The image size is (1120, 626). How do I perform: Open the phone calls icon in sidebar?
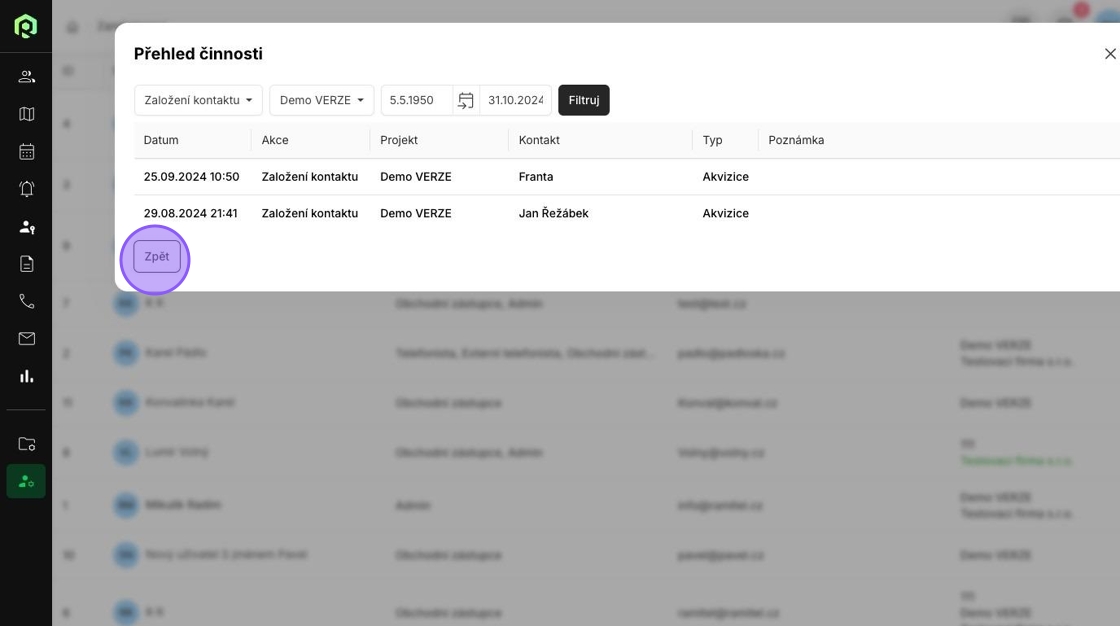point(27,301)
